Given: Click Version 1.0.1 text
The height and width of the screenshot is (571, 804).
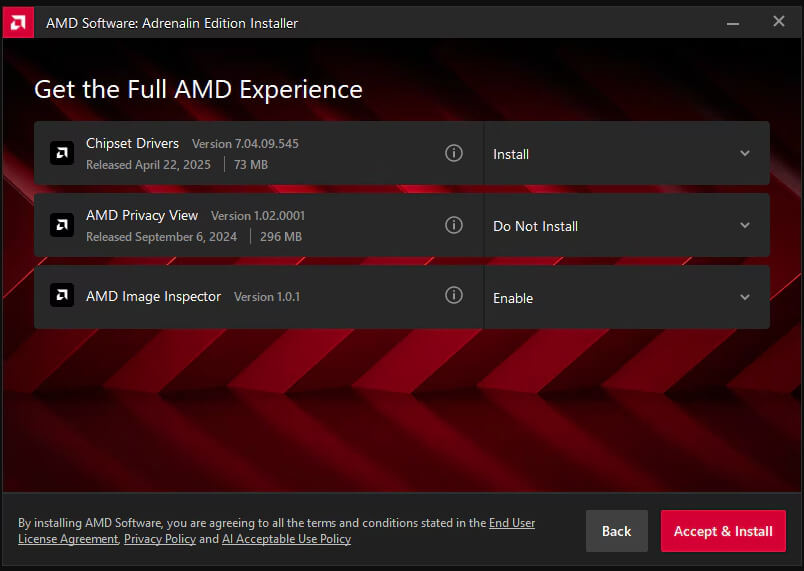Looking at the screenshot, I should pyautogui.click(x=267, y=297).
